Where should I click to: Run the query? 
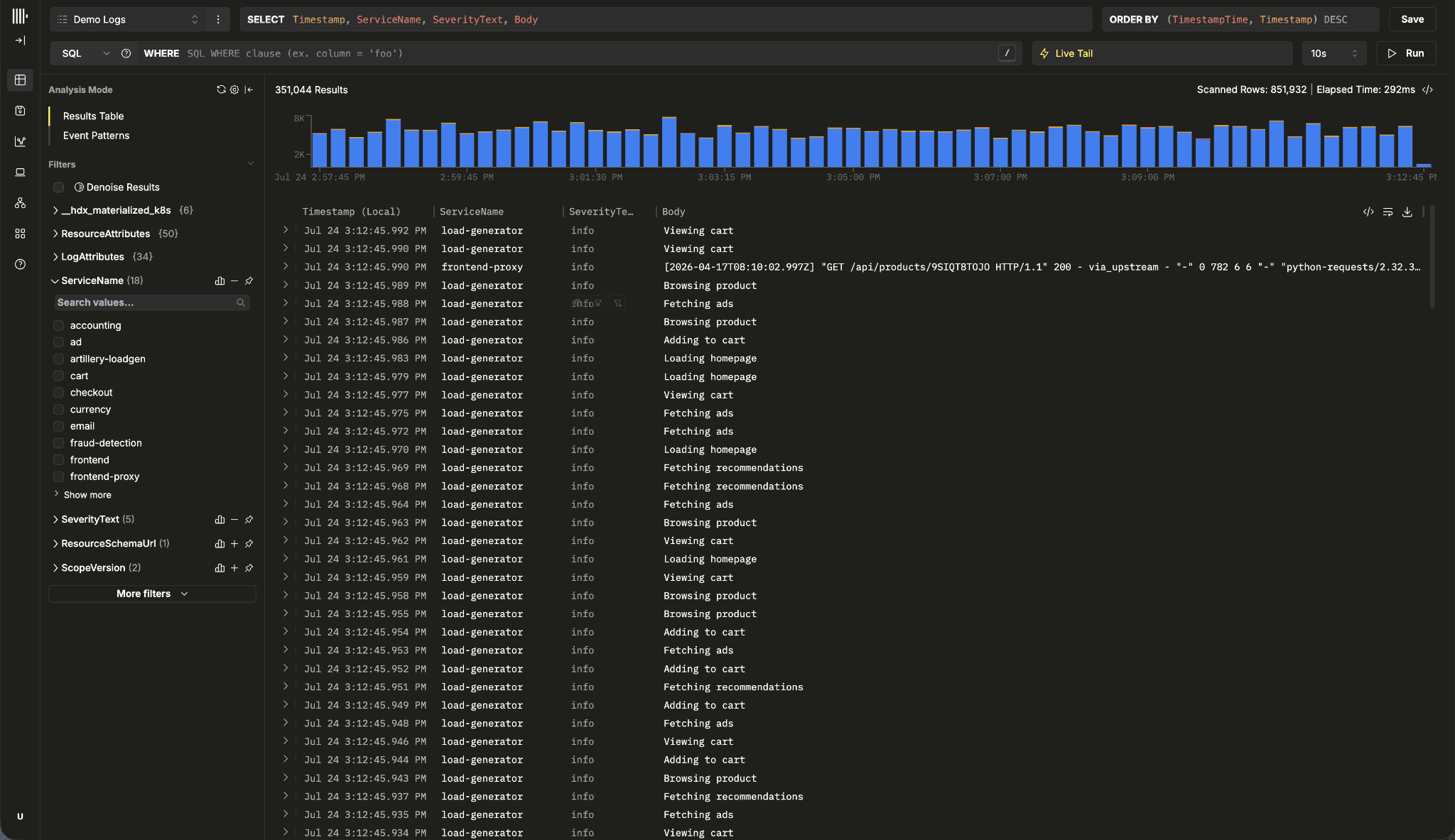point(1406,53)
